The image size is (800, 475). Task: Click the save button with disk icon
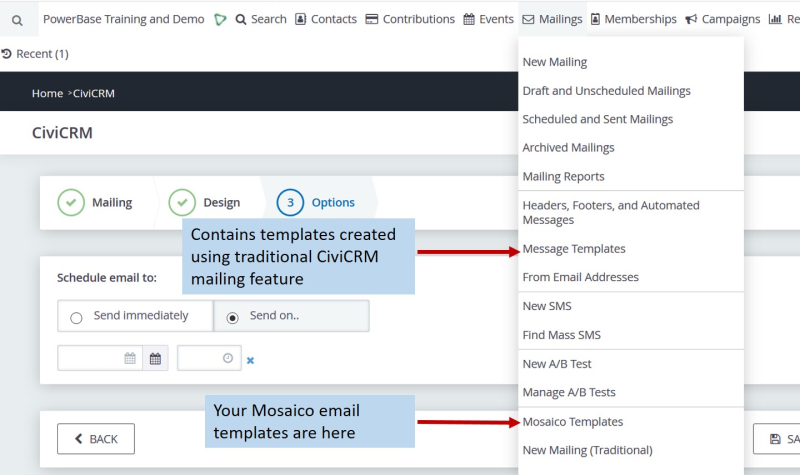[777, 439]
